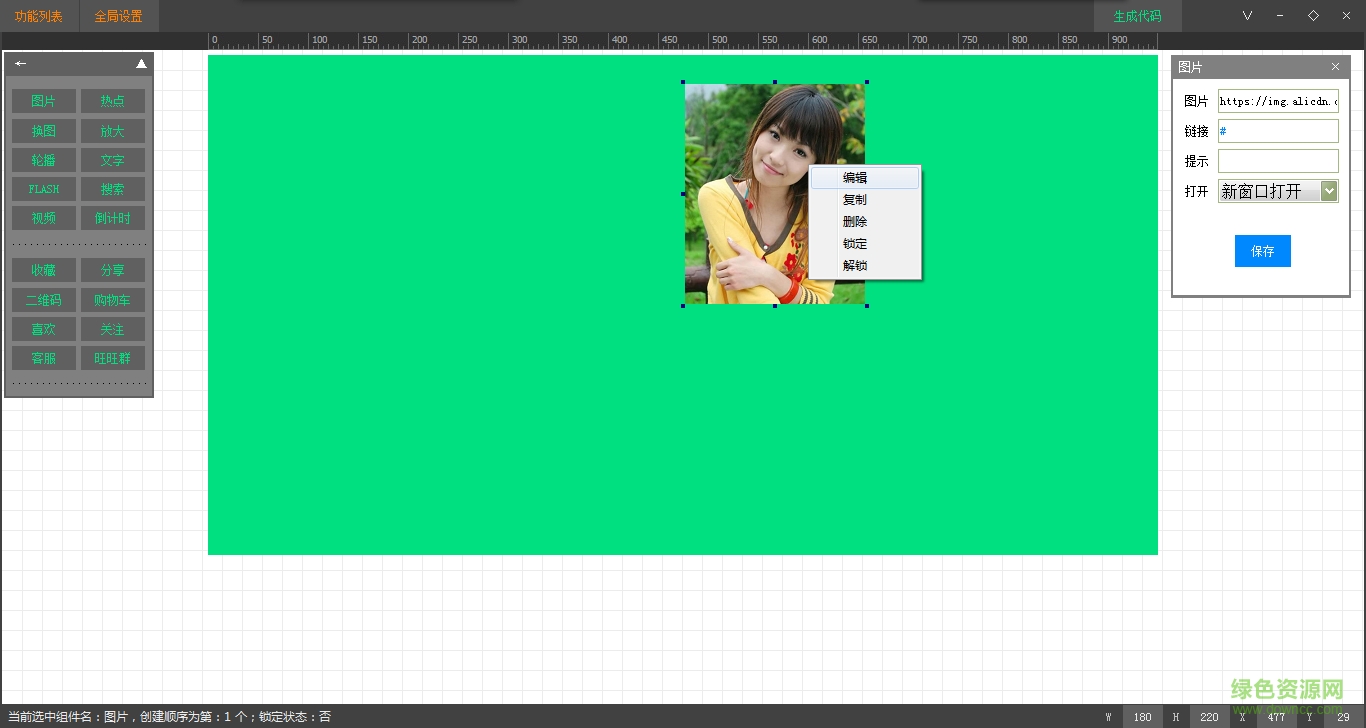
Task: Add the 旺旺群 component
Action: (x=113, y=358)
